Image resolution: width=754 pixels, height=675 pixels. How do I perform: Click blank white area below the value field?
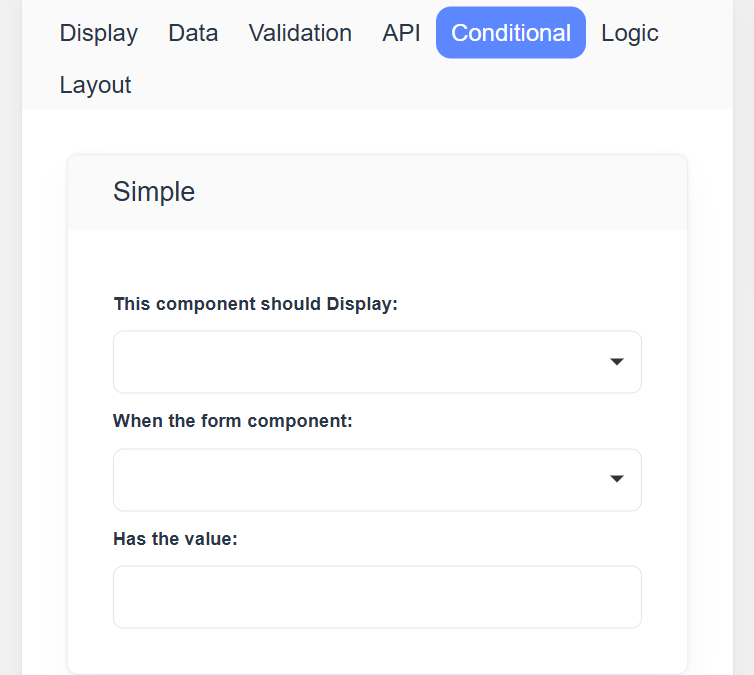click(x=377, y=650)
